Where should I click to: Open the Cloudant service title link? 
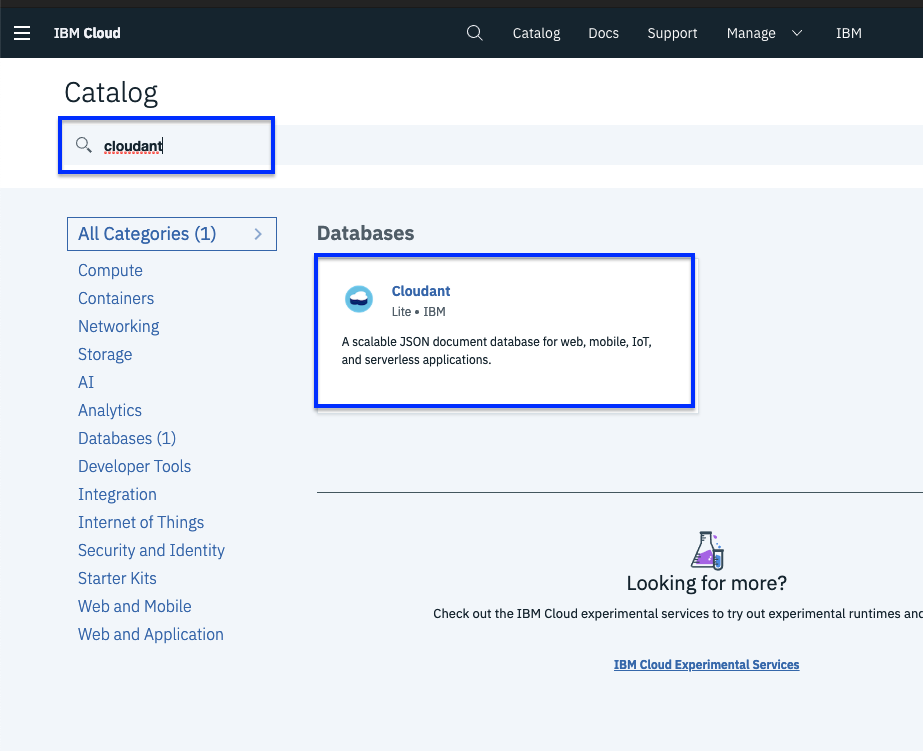420,291
